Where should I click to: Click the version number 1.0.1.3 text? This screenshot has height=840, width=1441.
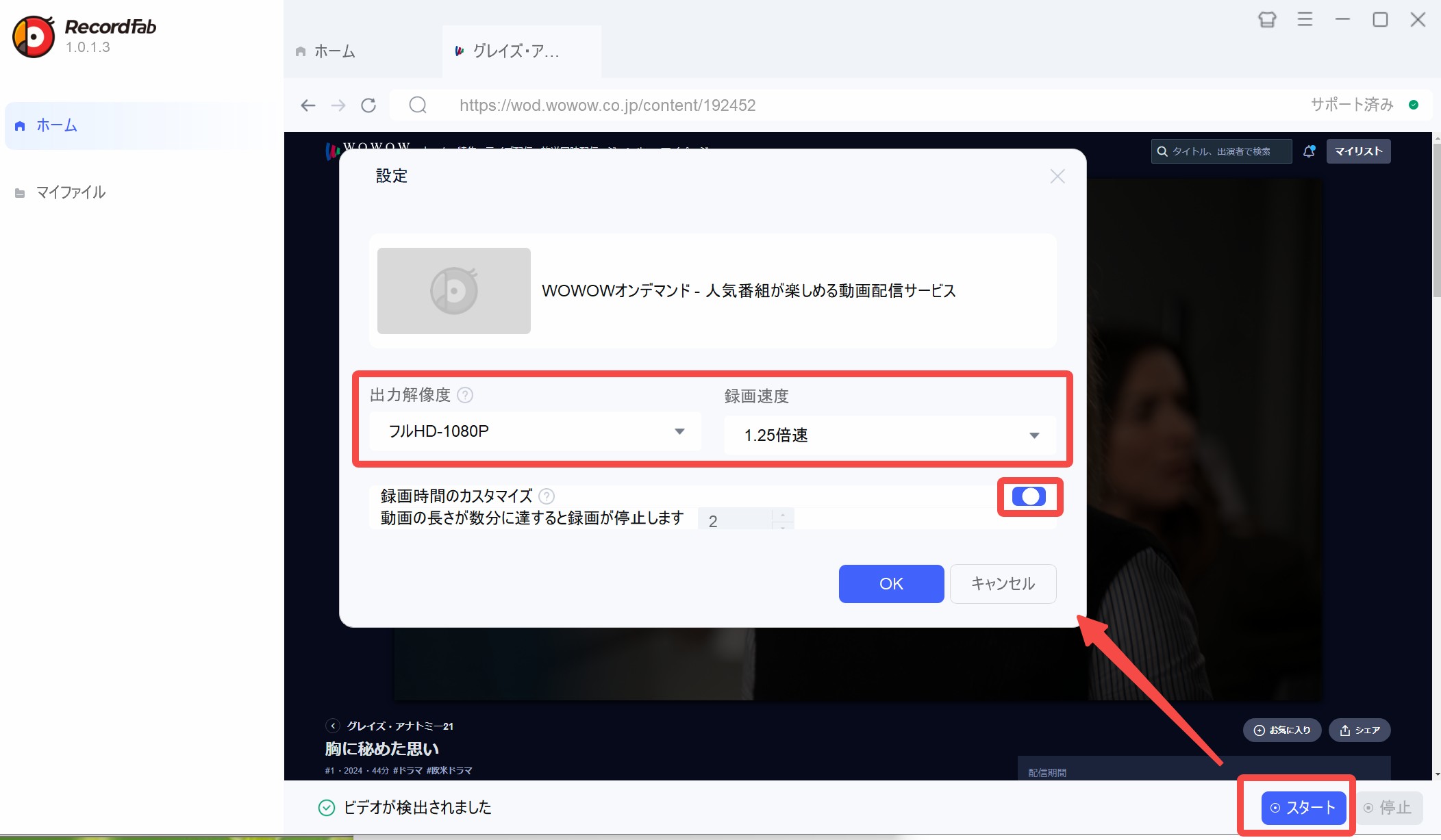(88, 47)
